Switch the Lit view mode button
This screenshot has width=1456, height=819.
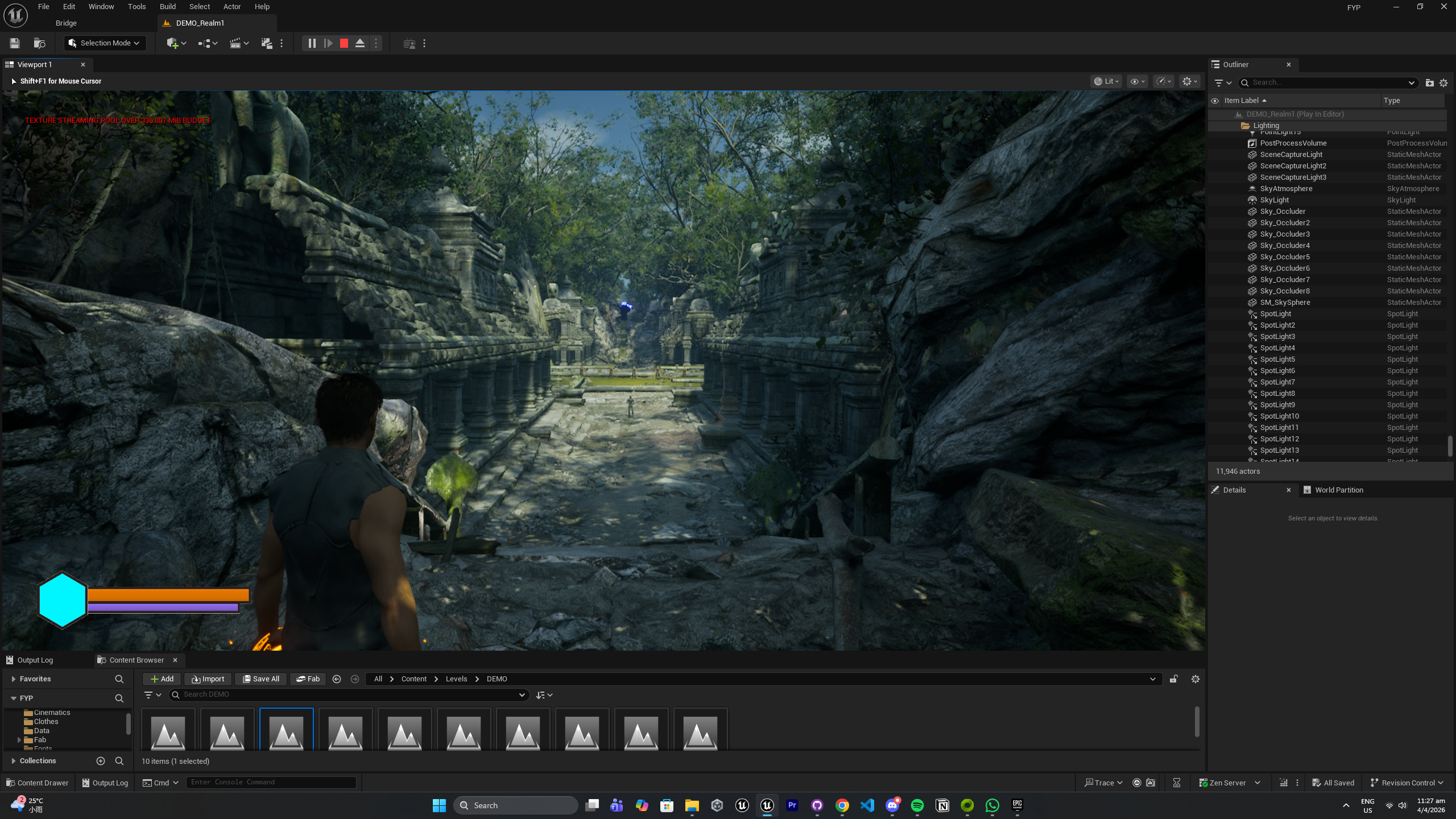[1106, 81]
